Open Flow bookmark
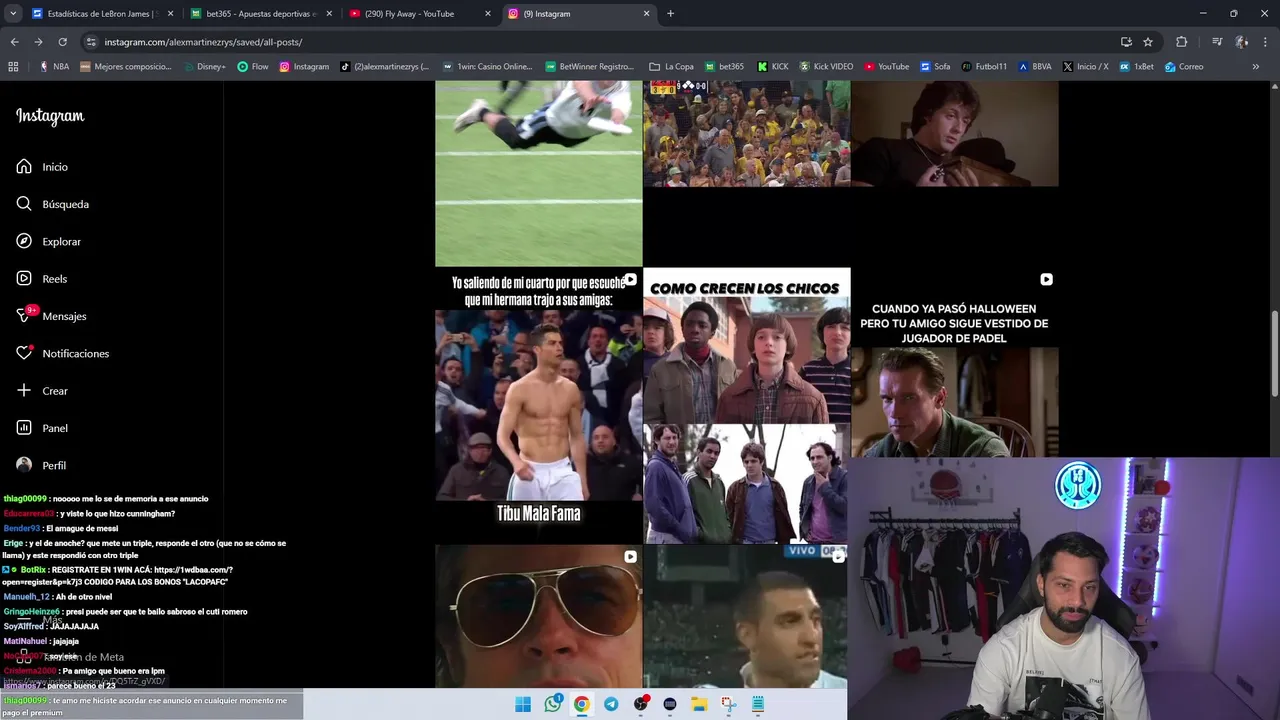This screenshot has width=1280, height=720. pos(253,67)
